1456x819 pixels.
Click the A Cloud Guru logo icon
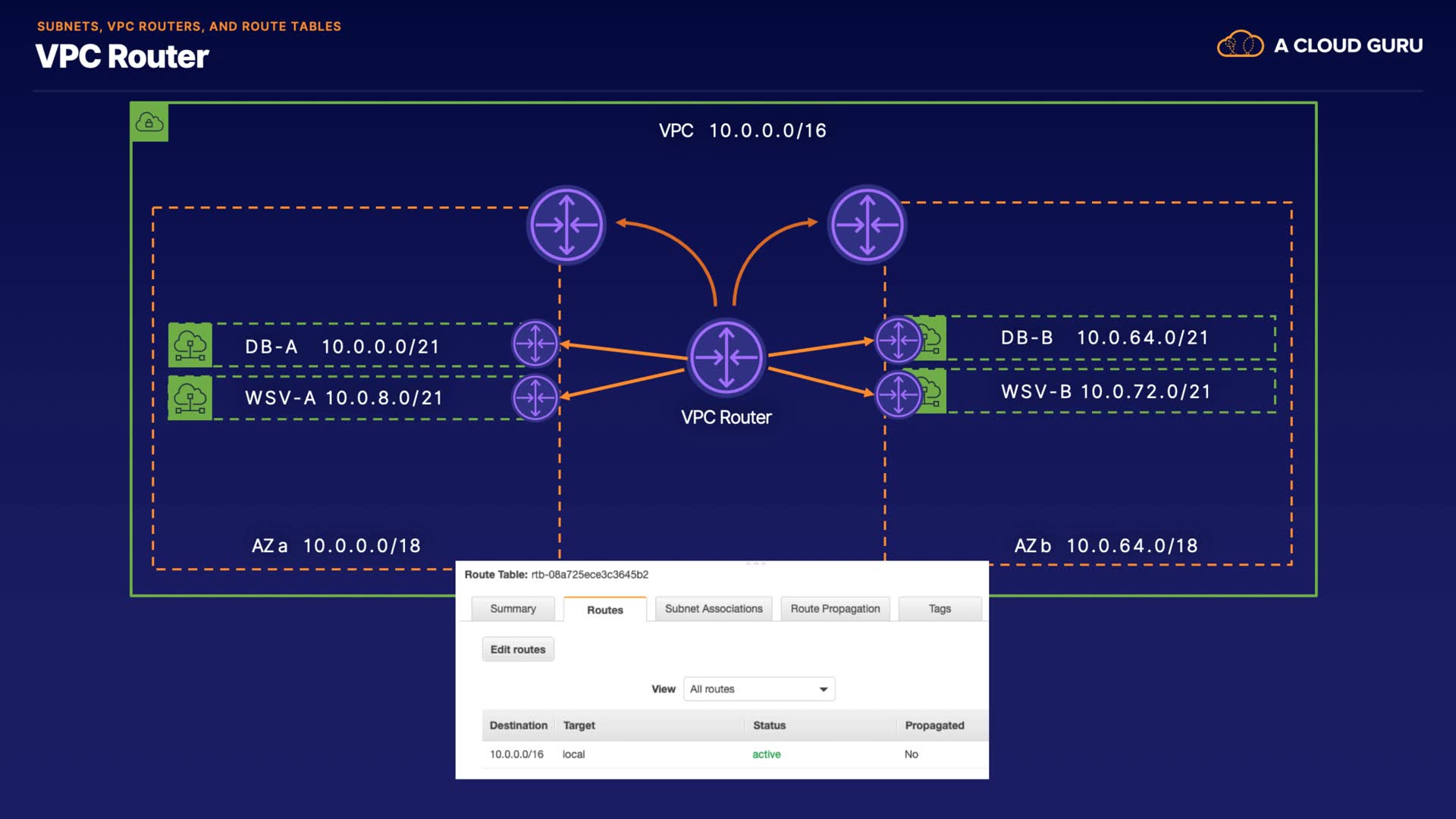(x=1240, y=45)
